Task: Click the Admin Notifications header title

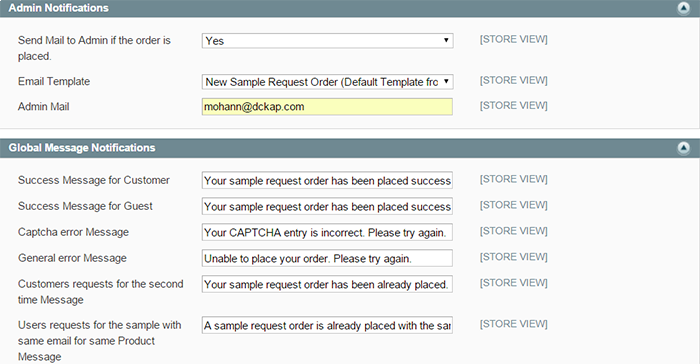Action: pyautogui.click(x=58, y=8)
